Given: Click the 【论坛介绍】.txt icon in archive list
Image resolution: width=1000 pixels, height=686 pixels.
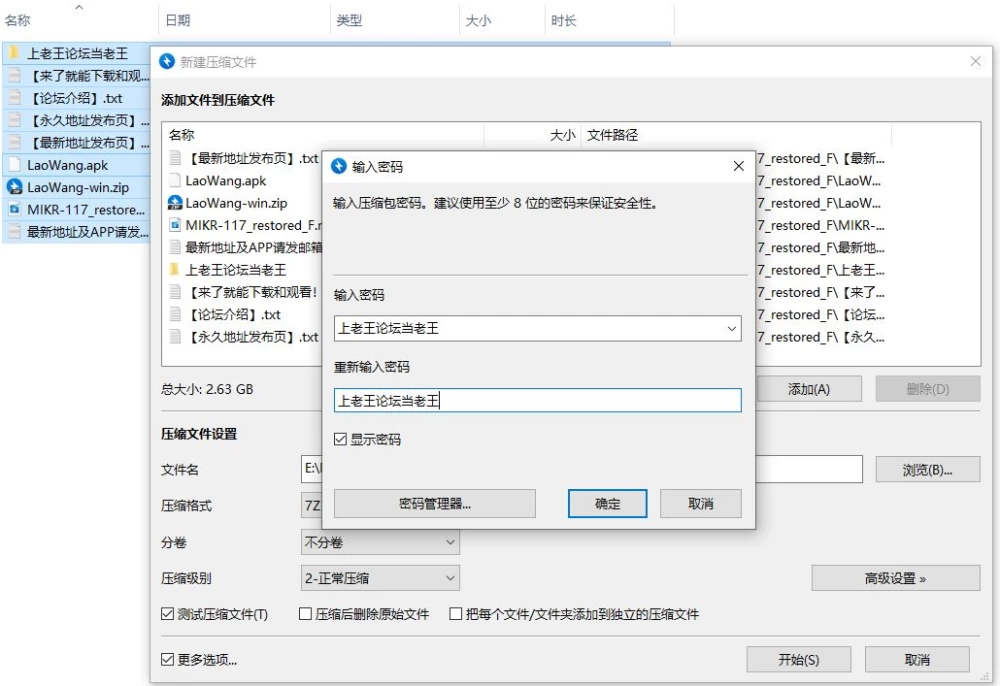Looking at the screenshot, I should coord(175,314).
